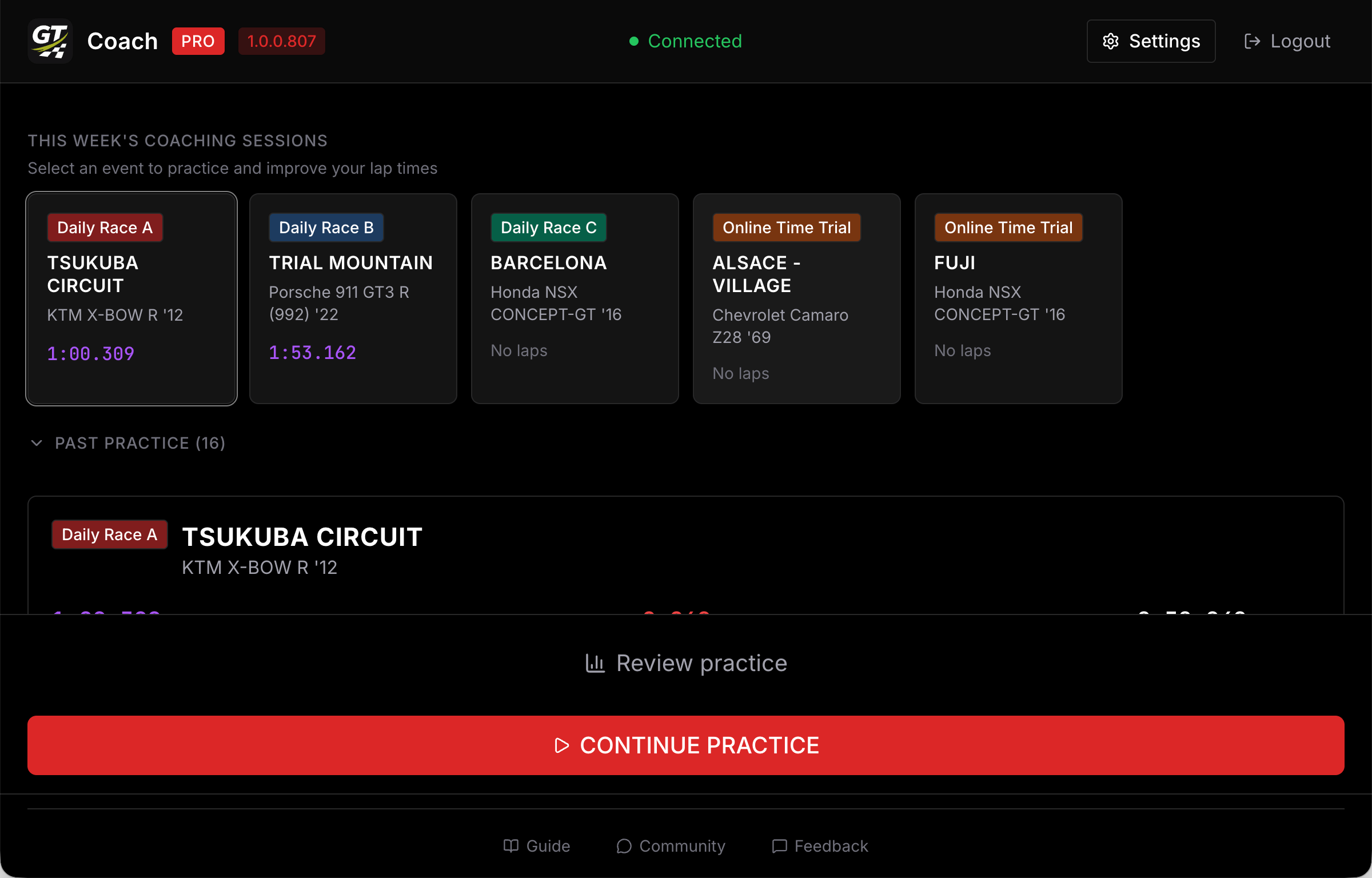Click the Chevrolet Camaro Z28 '69 car name
Viewport: 1372px width, 878px height.
pos(780,326)
